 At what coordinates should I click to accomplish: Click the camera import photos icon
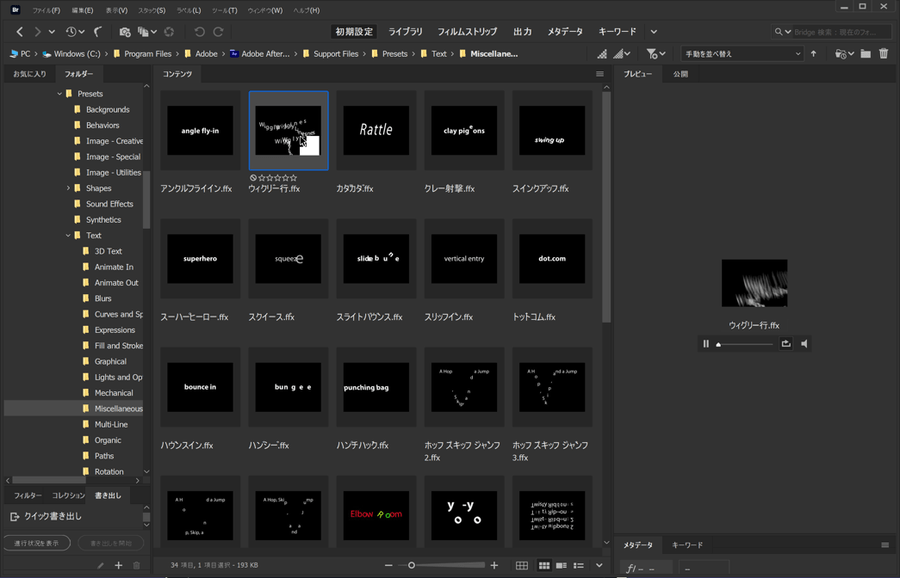(125, 32)
